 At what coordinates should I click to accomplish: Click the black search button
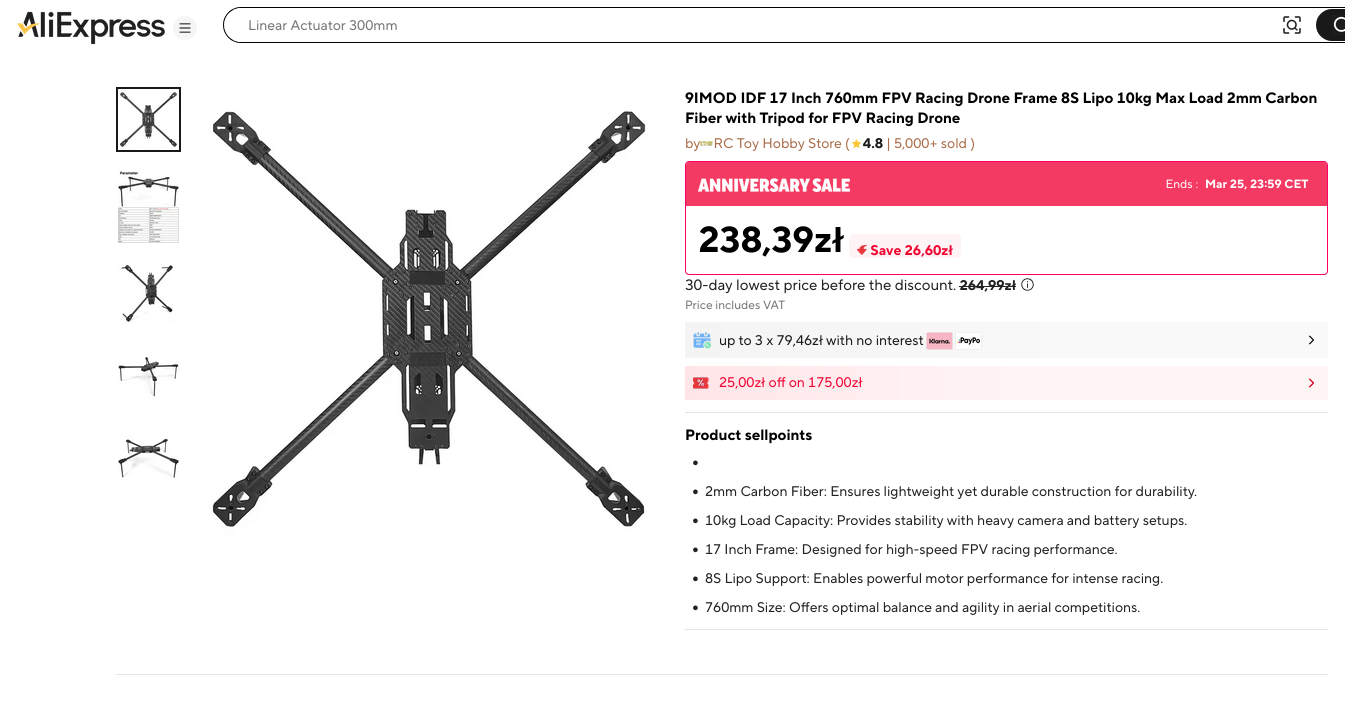(1333, 26)
